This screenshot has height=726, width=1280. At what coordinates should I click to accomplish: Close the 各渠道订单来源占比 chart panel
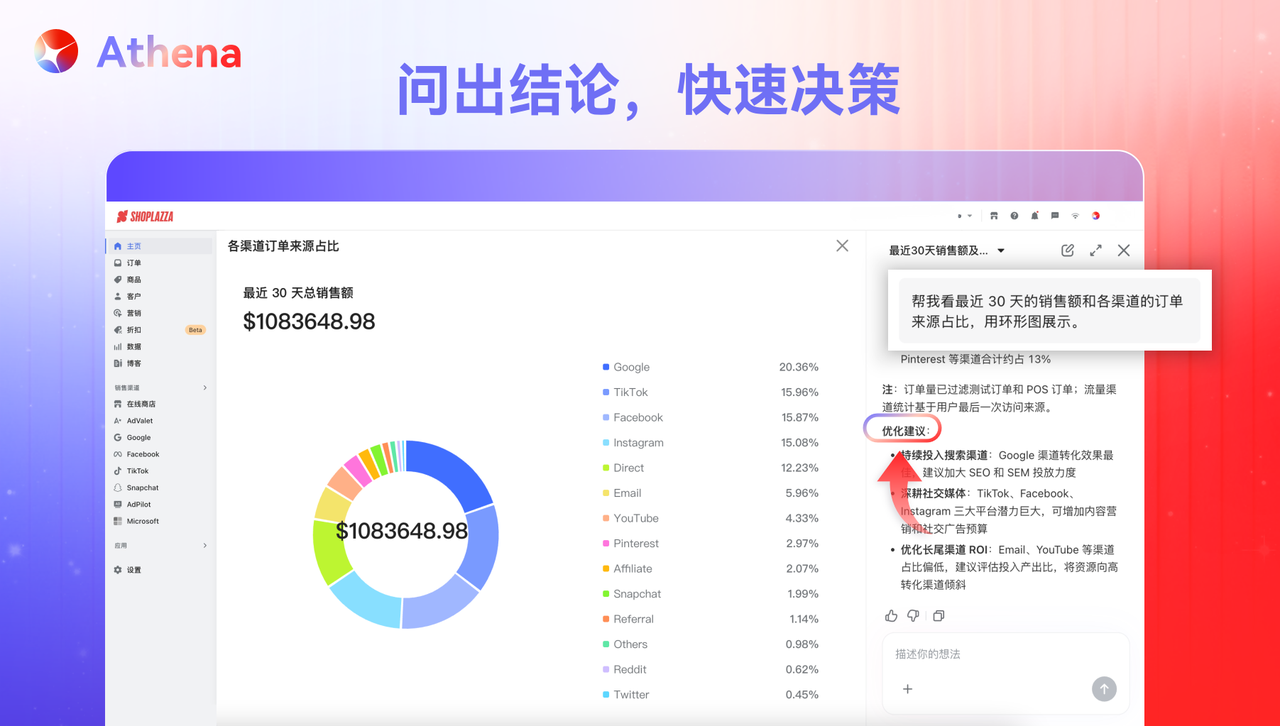click(x=842, y=246)
